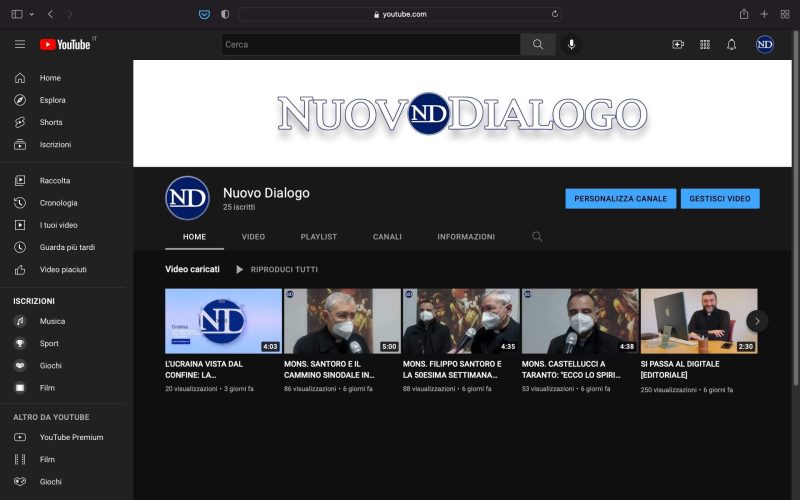800x500 pixels.
Task: Click Safari share icon
Action: [744, 14]
